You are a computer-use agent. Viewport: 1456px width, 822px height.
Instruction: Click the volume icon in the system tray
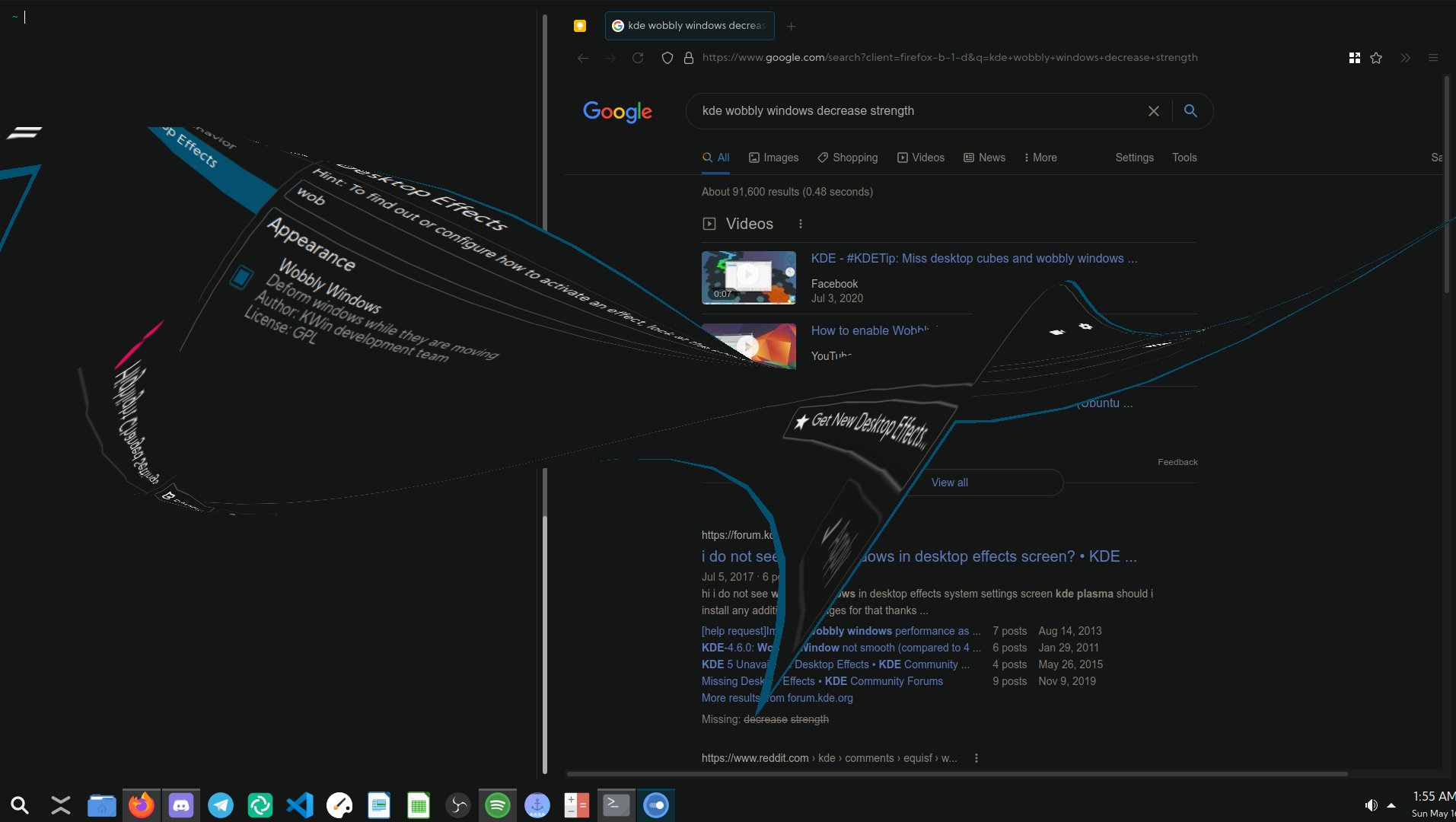pos(1371,805)
